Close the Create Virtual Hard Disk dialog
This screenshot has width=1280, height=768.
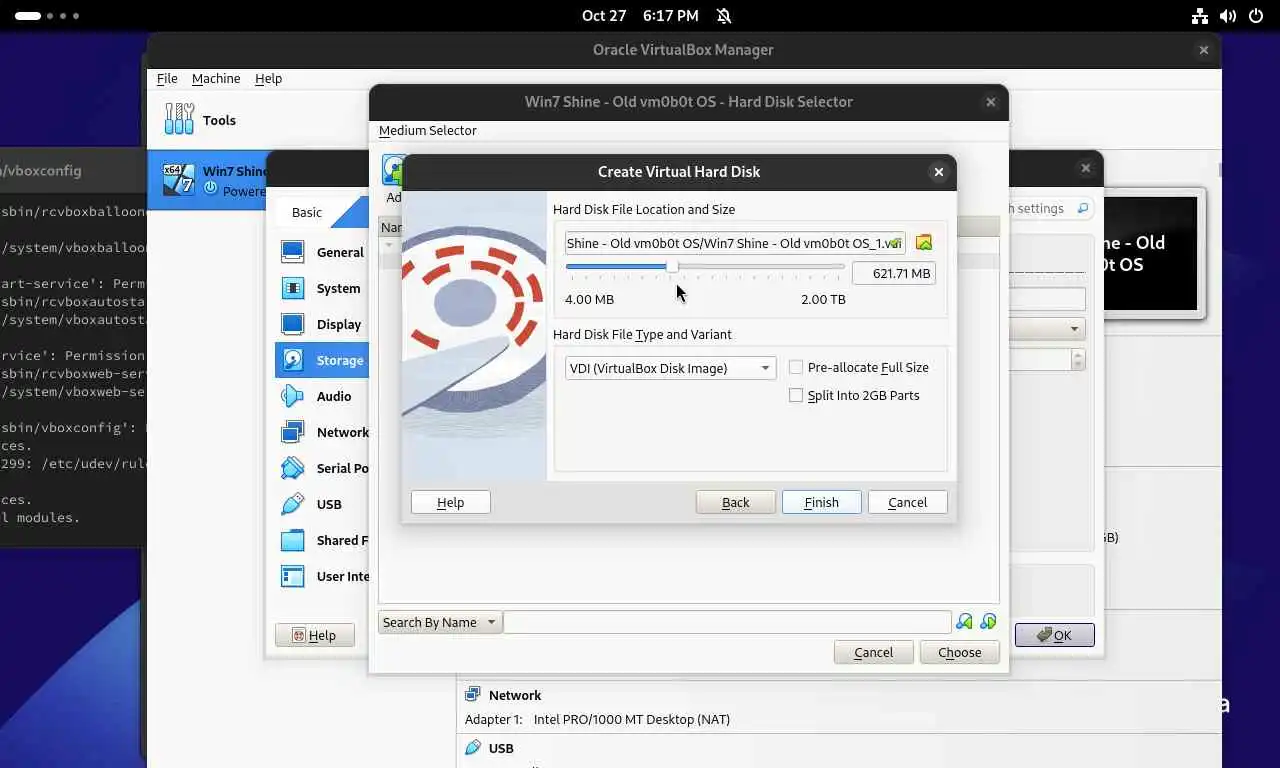pos(938,172)
